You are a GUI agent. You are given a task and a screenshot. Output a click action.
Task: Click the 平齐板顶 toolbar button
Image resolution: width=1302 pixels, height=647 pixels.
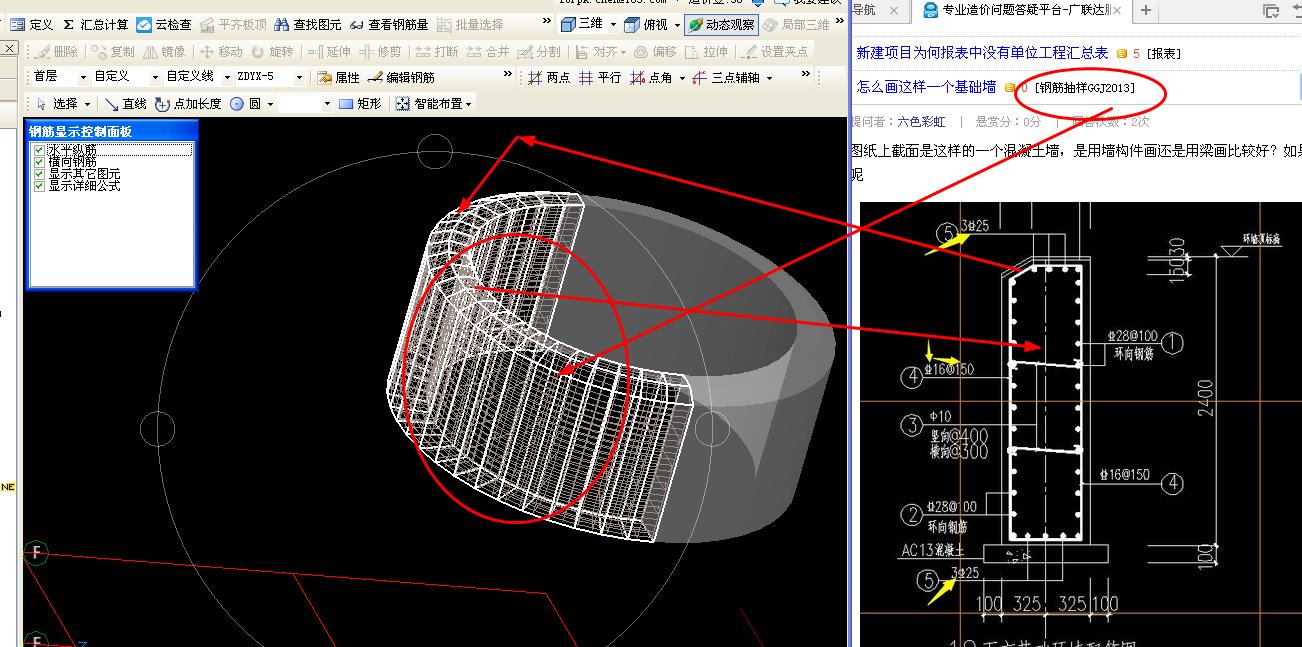tap(232, 24)
